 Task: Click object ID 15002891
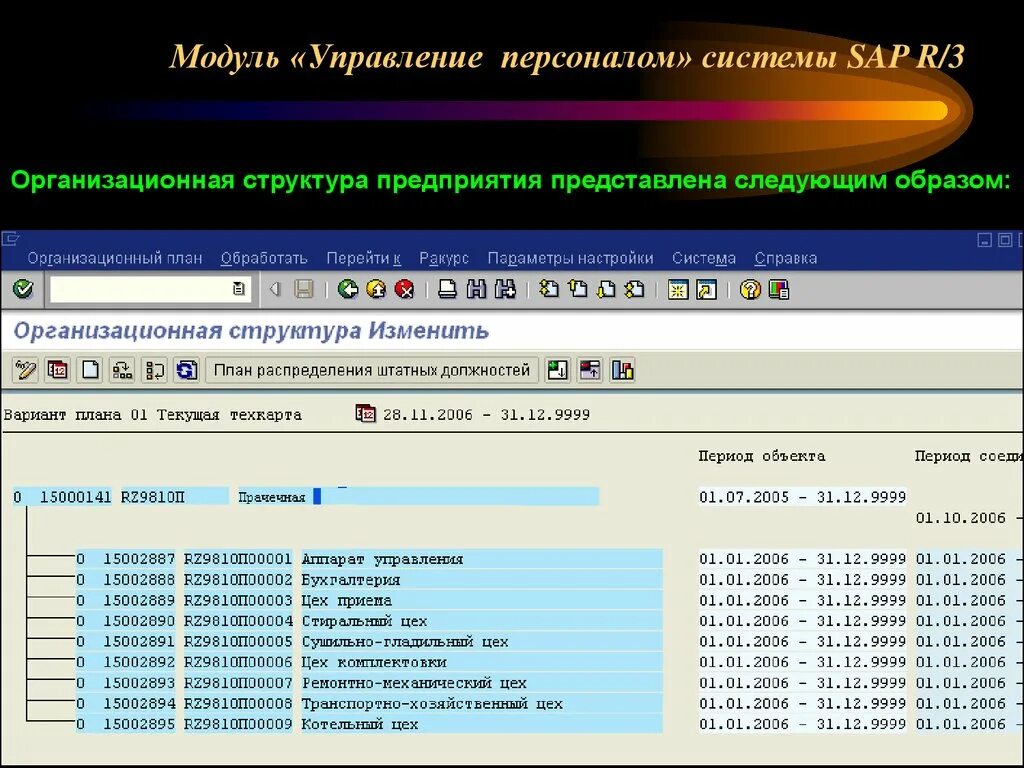(139, 641)
